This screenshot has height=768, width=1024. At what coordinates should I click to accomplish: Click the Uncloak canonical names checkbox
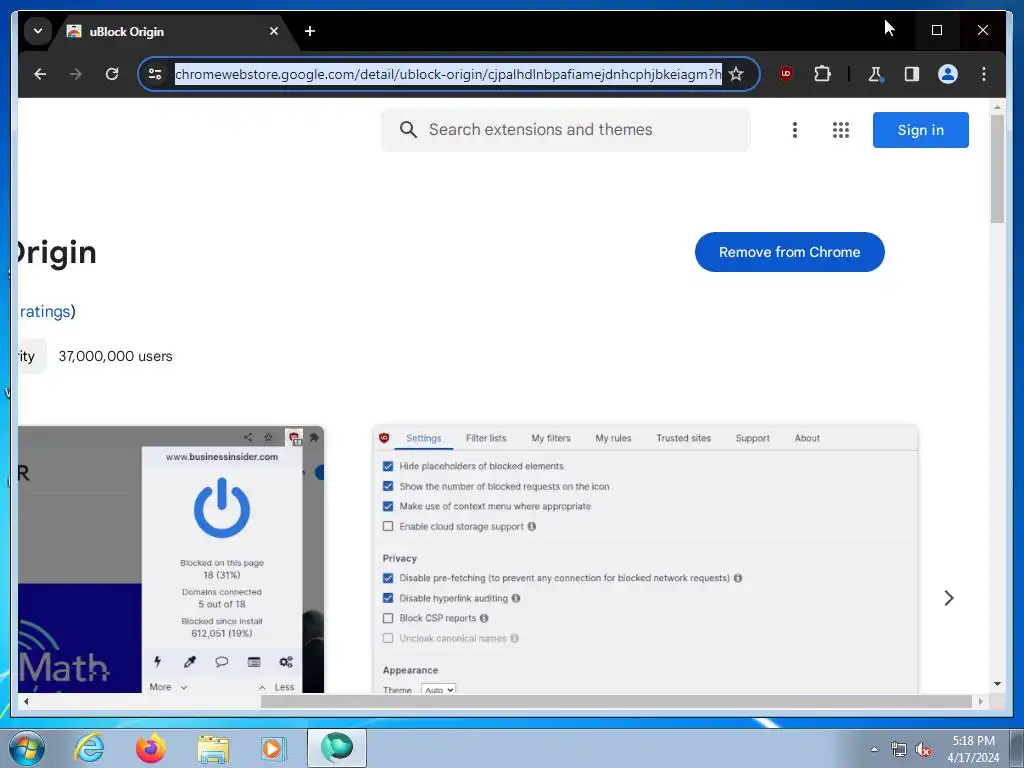(x=388, y=638)
